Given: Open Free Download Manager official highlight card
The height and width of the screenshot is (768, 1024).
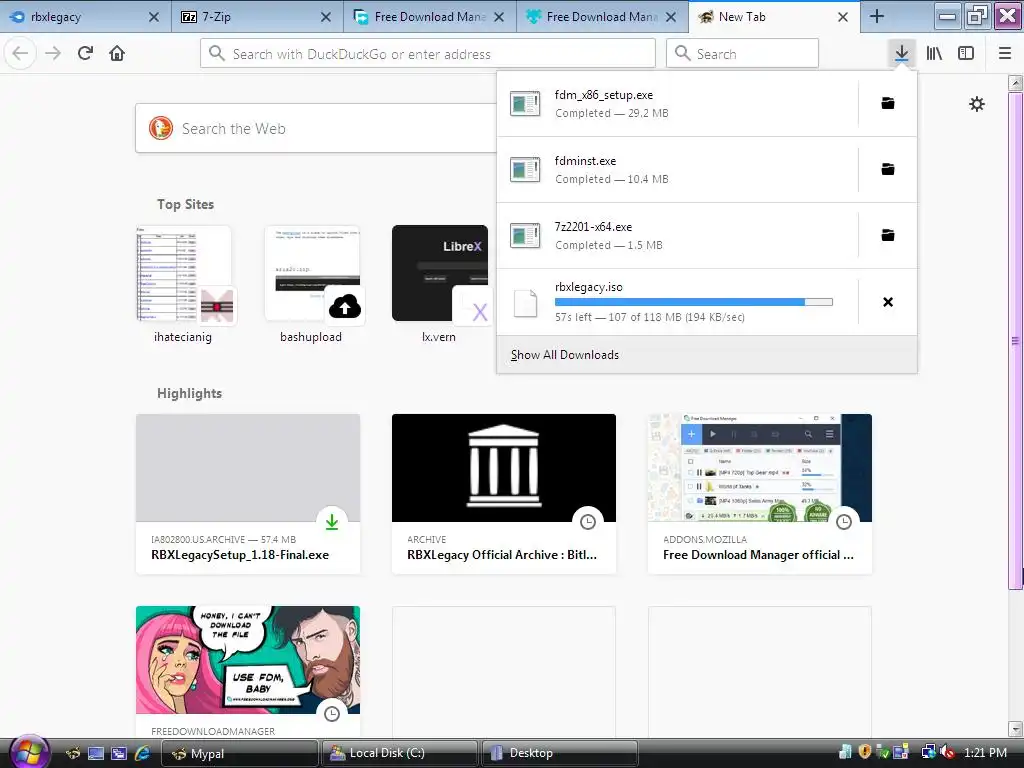Looking at the screenshot, I should point(760,494).
